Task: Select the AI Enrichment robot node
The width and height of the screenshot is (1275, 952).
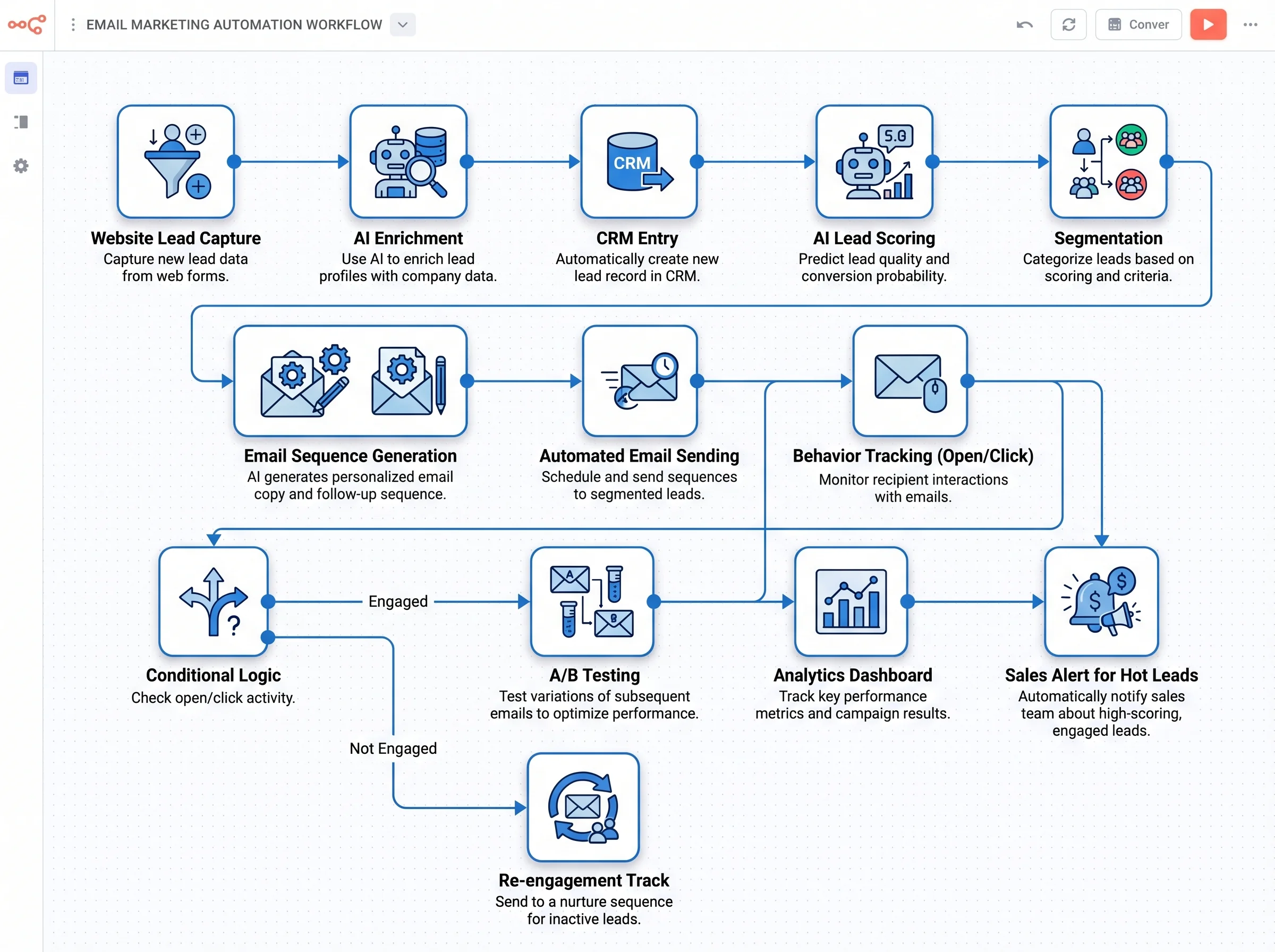Action: [x=407, y=162]
